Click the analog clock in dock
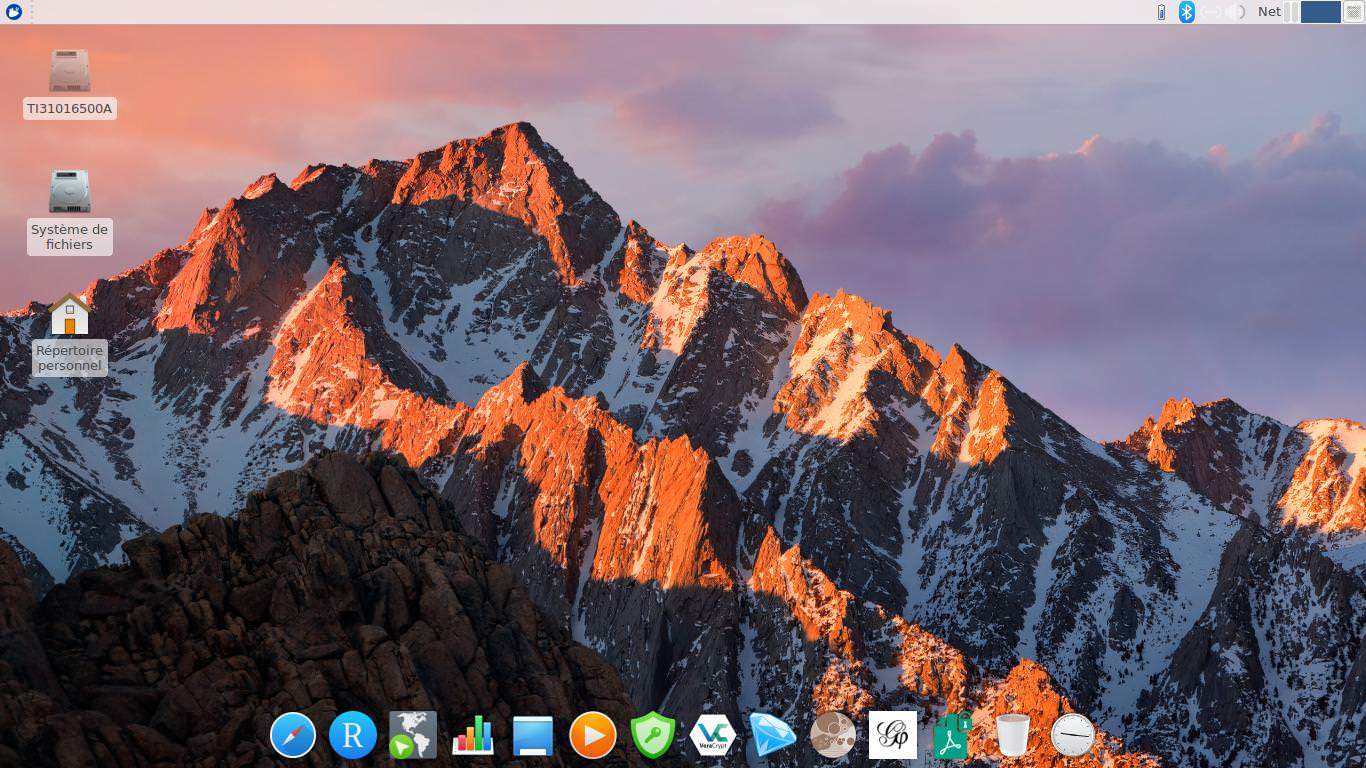The image size is (1366, 768). pyautogui.click(x=1073, y=736)
